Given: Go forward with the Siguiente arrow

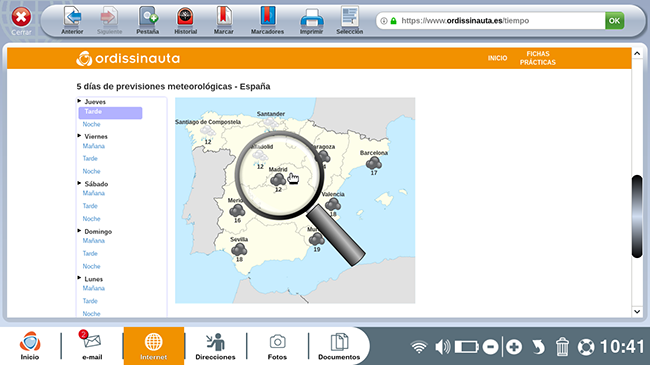Looking at the screenshot, I should pyautogui.click(x=109, y=20).
